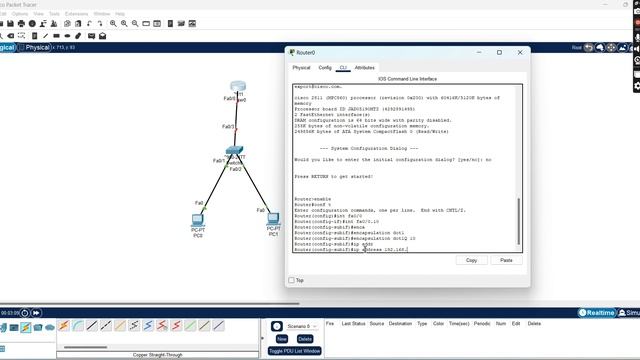Click the fast forward time button
640x360 pixels.
tap(36, 313)
